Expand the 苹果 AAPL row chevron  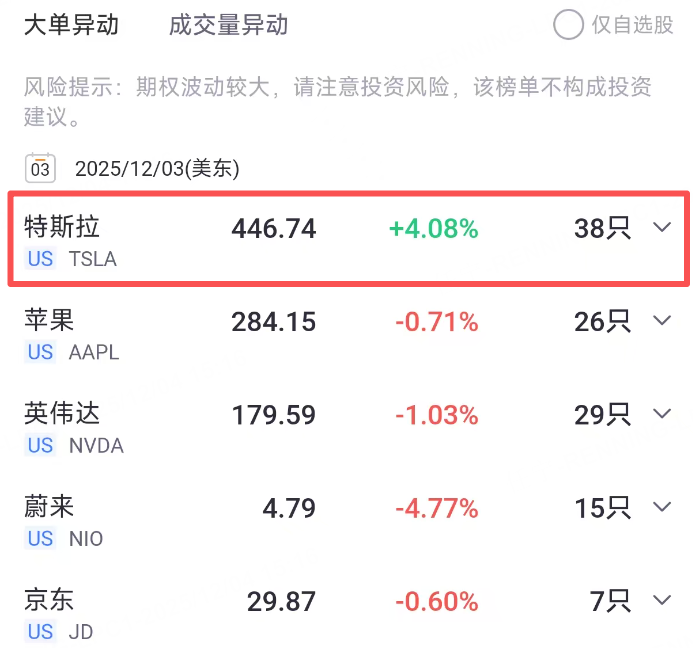662,321
